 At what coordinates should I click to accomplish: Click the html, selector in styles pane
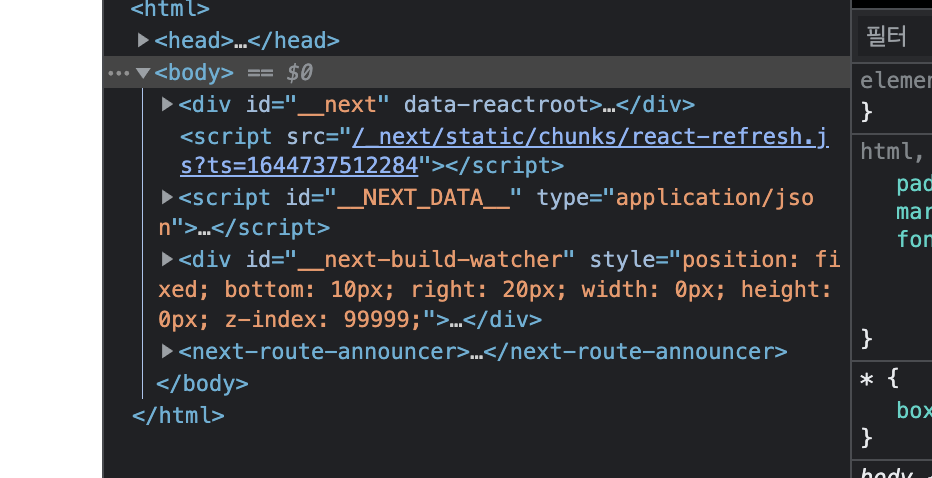[x=890, y=152]
